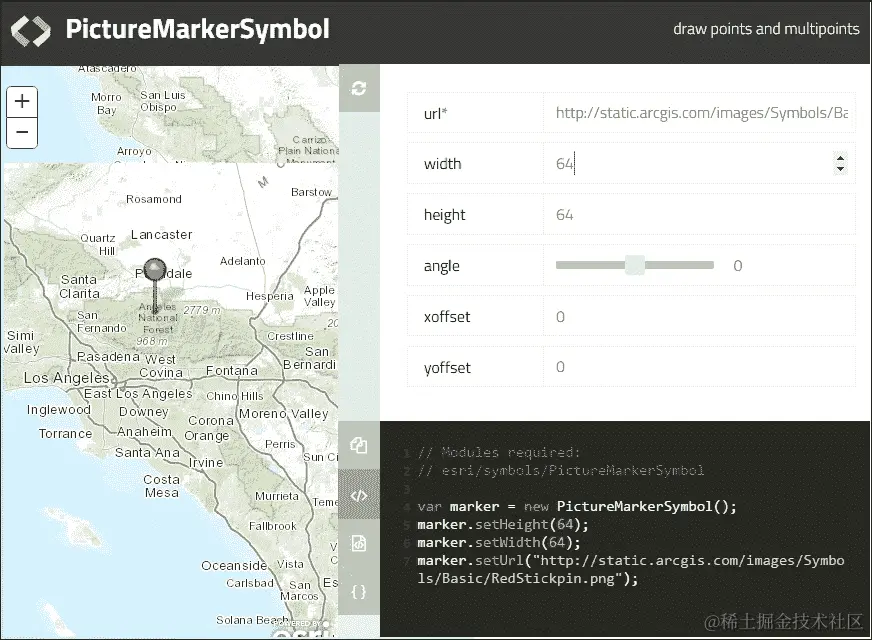
Task: Click the PictureMarkerSymbol logo icon
Action: pyautogui.click(x=31, y=30)
